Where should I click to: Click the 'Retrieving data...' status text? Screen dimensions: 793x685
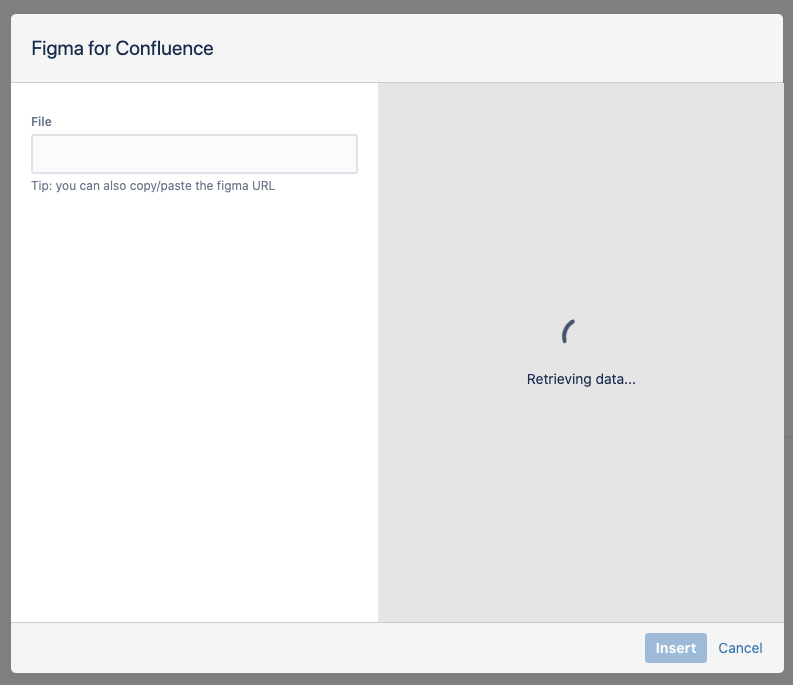581,379
